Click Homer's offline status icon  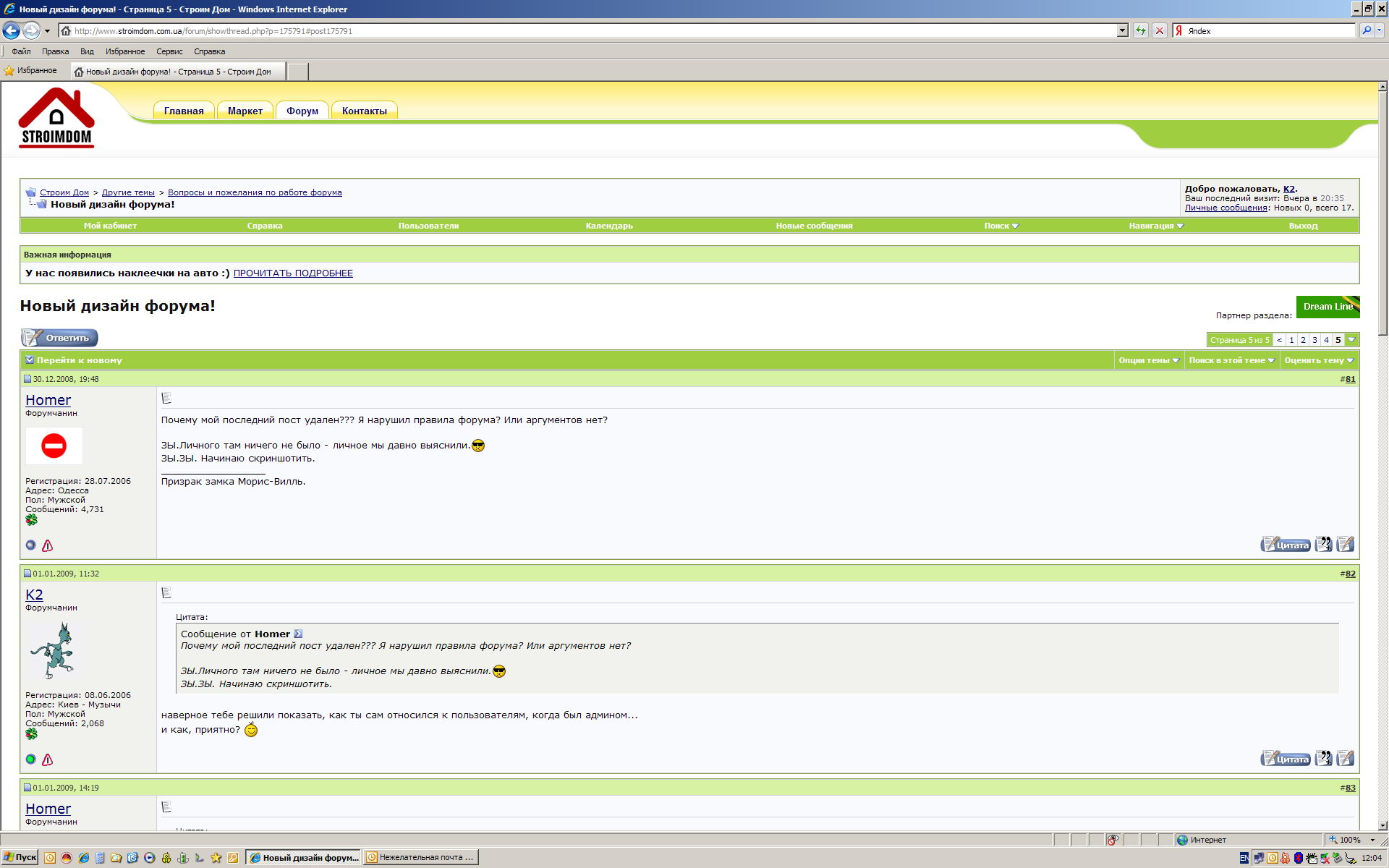(30, 545)
